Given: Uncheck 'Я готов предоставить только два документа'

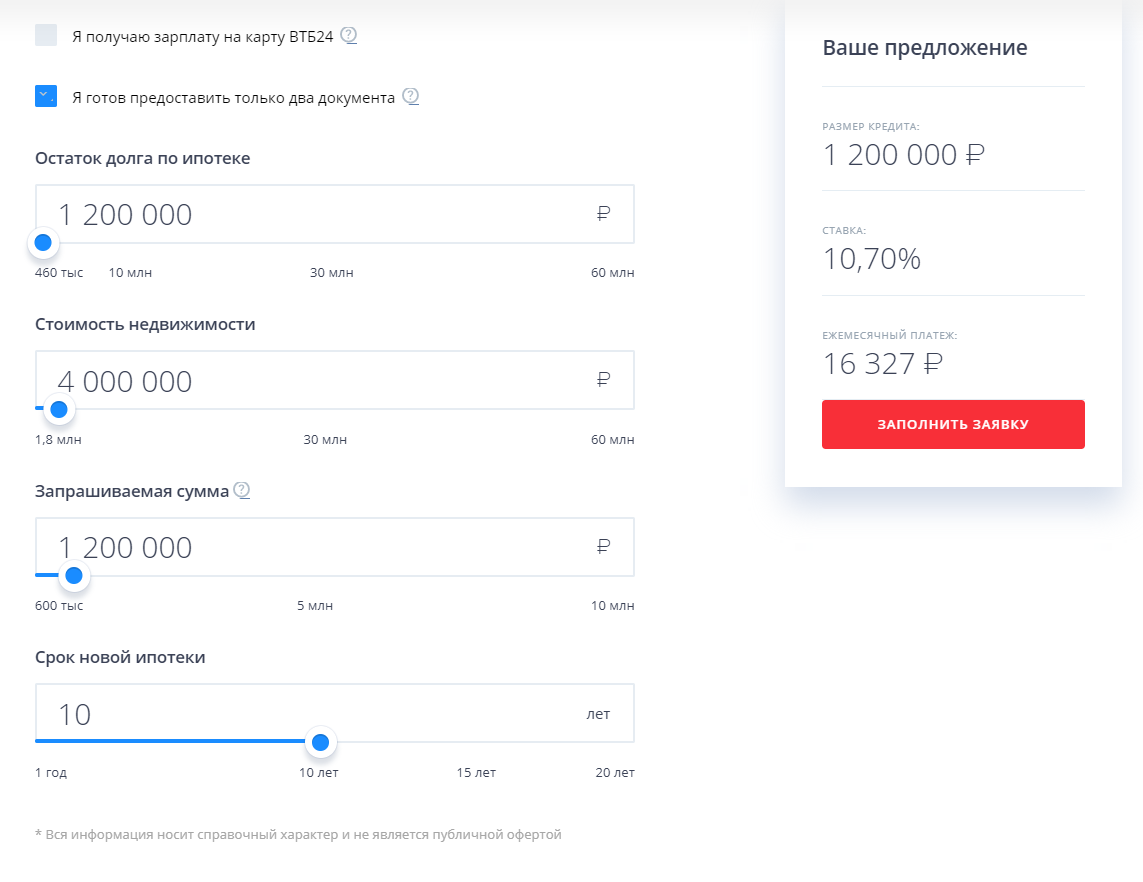Looking at the screenshot, I should point(46,96).
